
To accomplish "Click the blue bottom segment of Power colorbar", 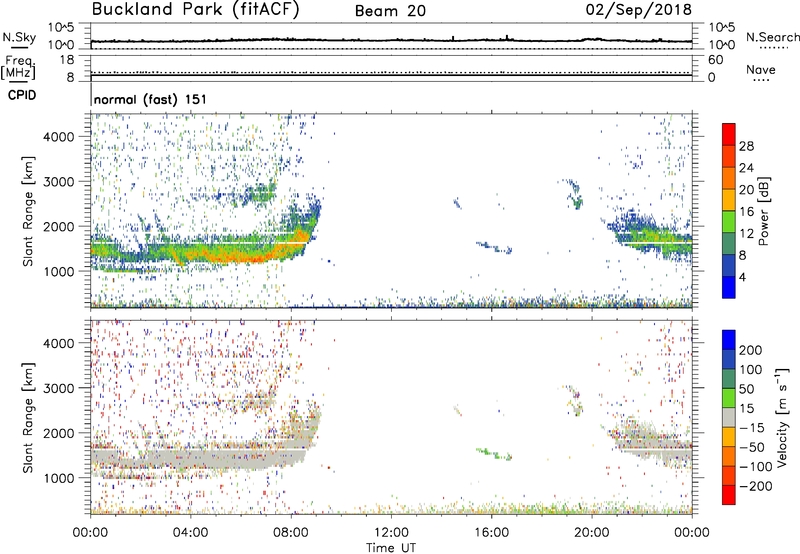I will click(729, 287).
